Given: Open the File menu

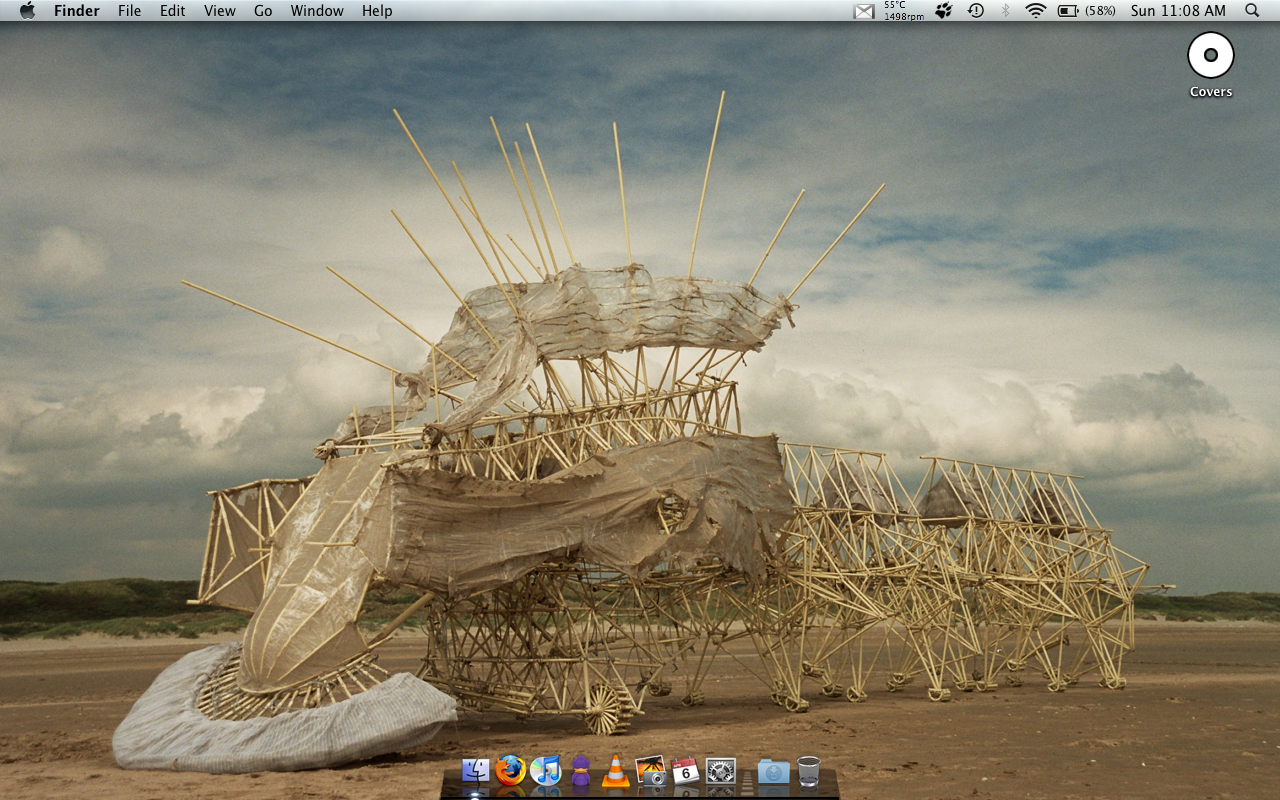Looking at the screenshot, I should click(129, 11).
